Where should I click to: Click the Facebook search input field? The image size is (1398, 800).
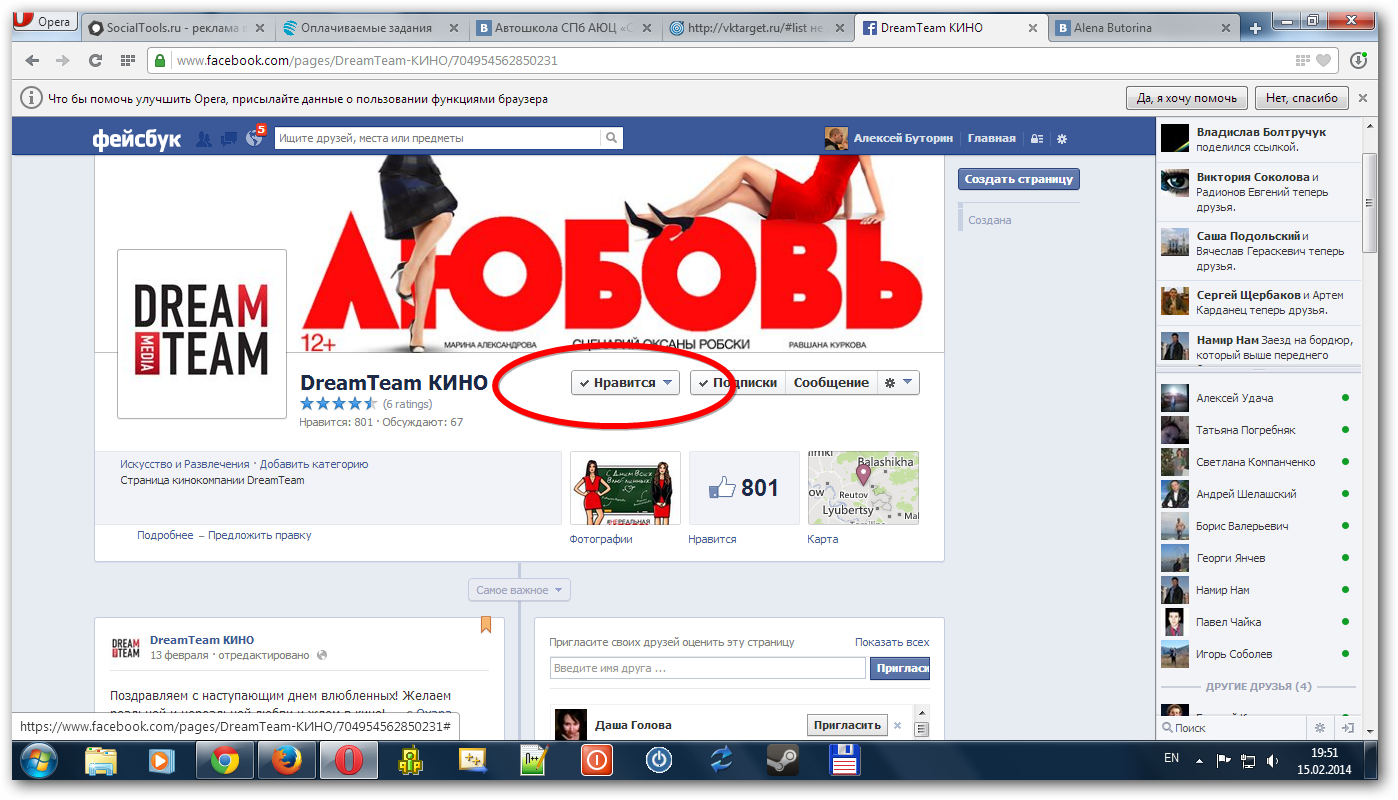point(438,138)
